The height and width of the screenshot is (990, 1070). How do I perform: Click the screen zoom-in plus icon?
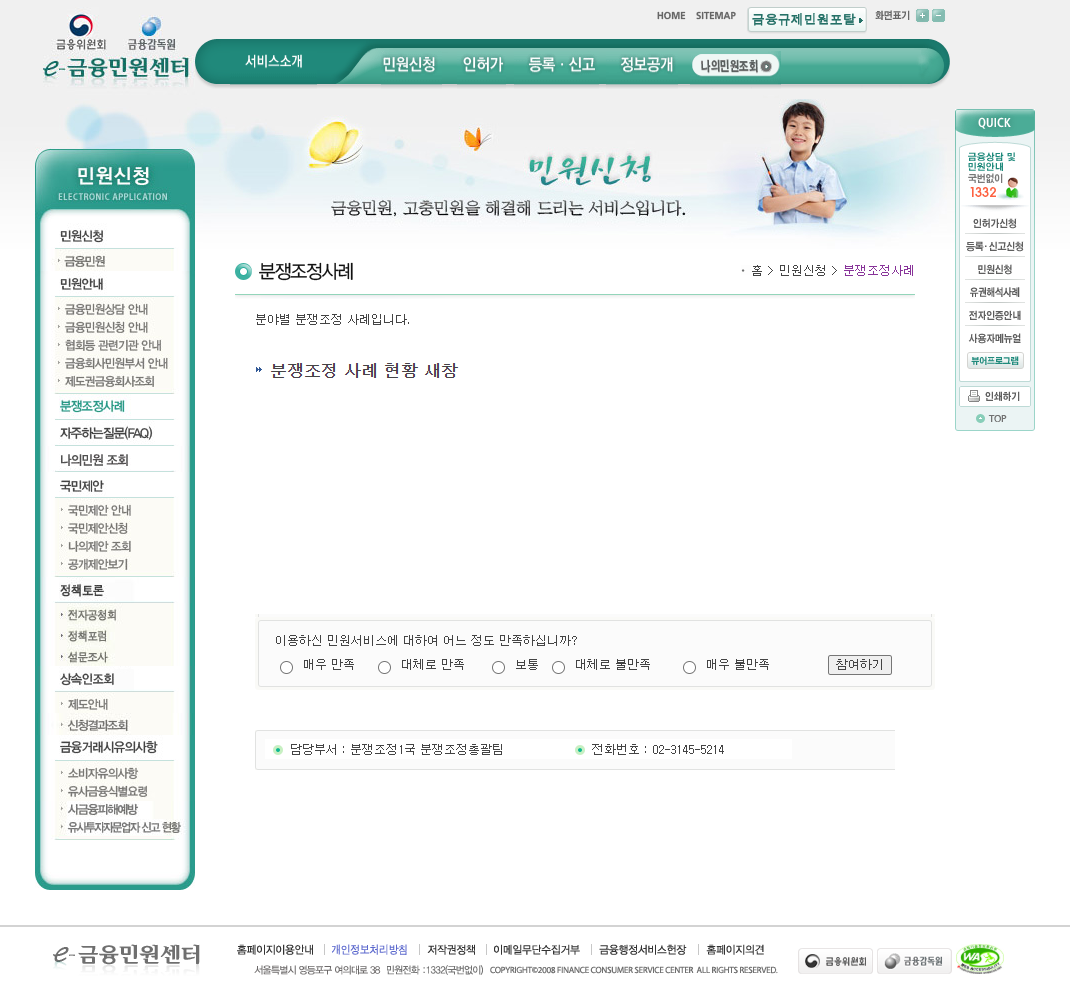click(922, 15)
